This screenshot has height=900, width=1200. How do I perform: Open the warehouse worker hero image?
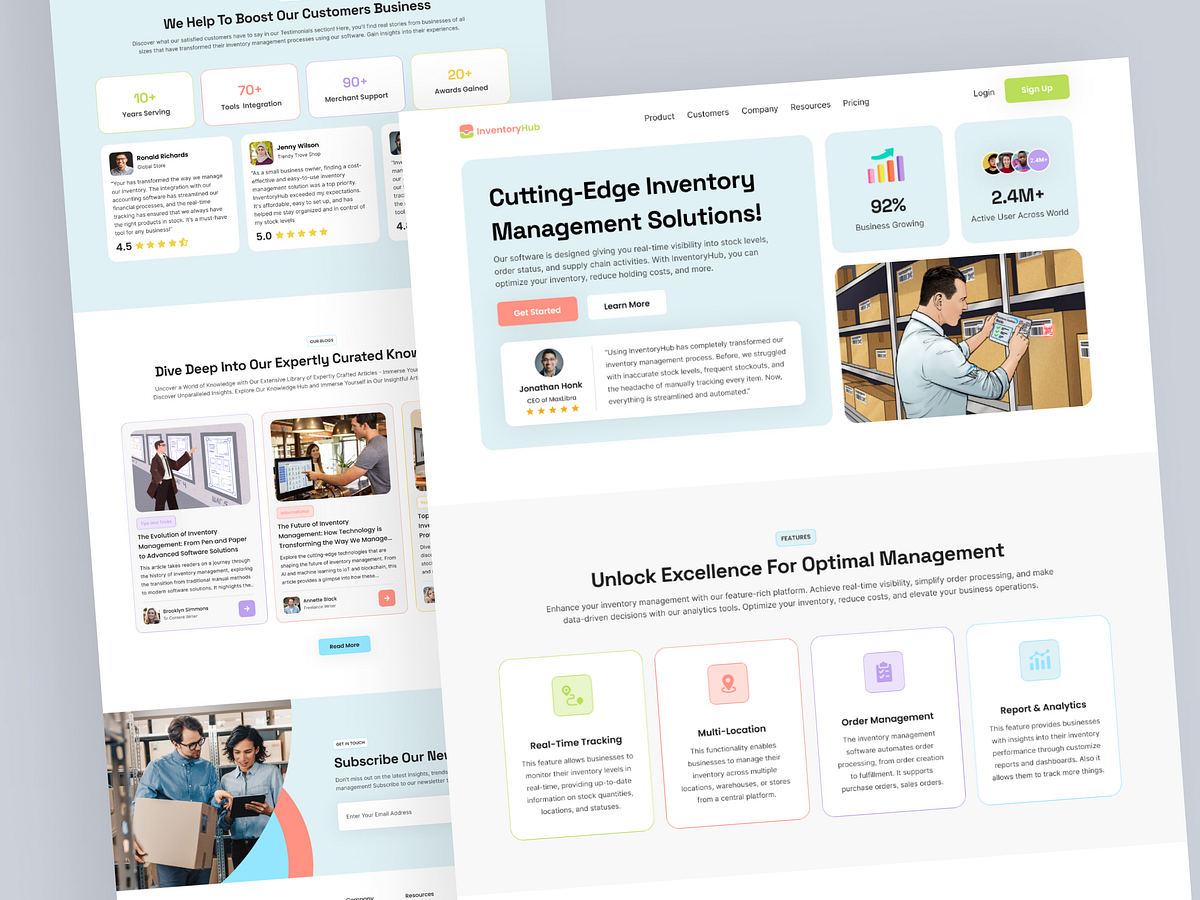pyautogui.click(x=964, y=335)
